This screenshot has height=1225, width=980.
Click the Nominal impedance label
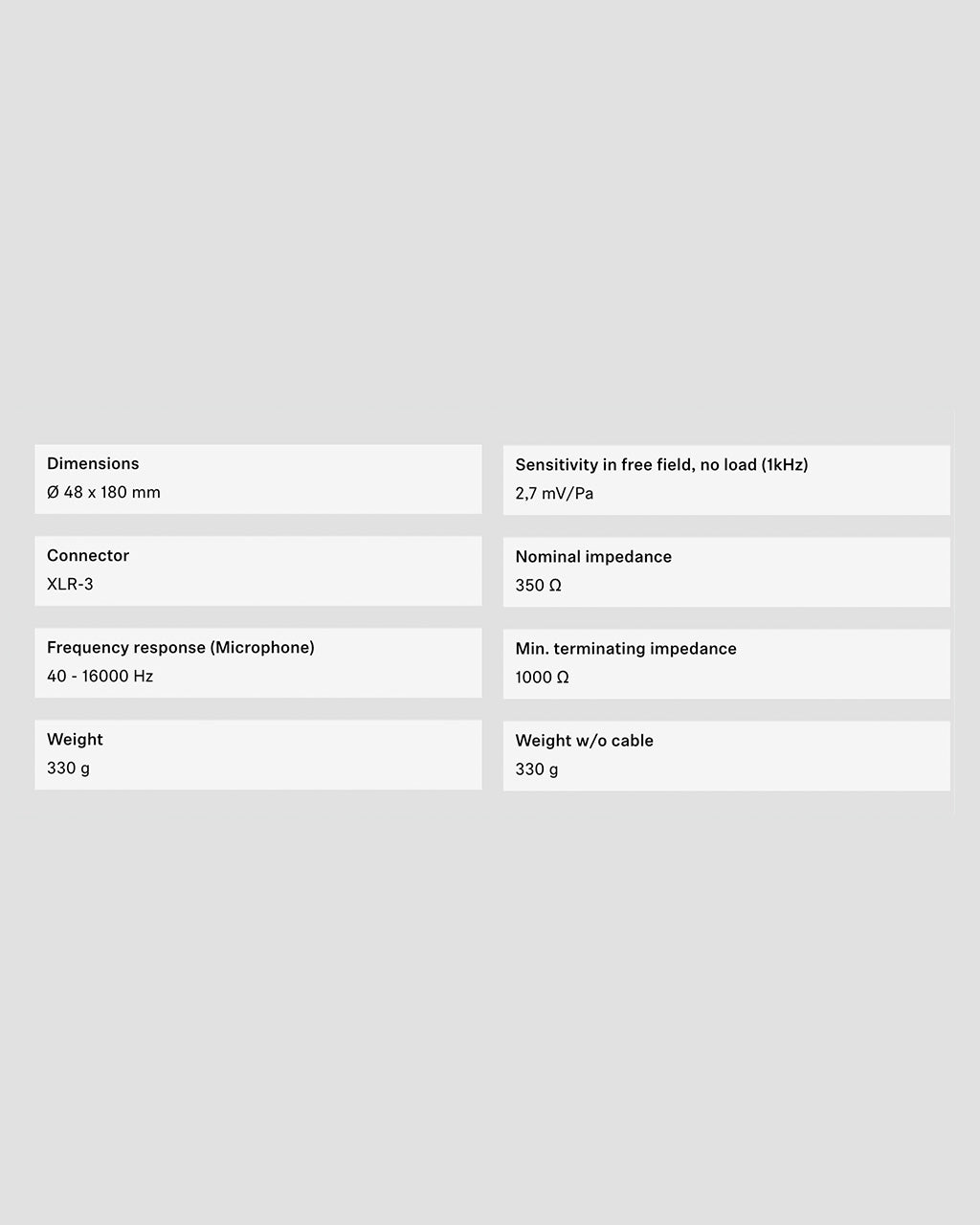click(x=593, y=557)
